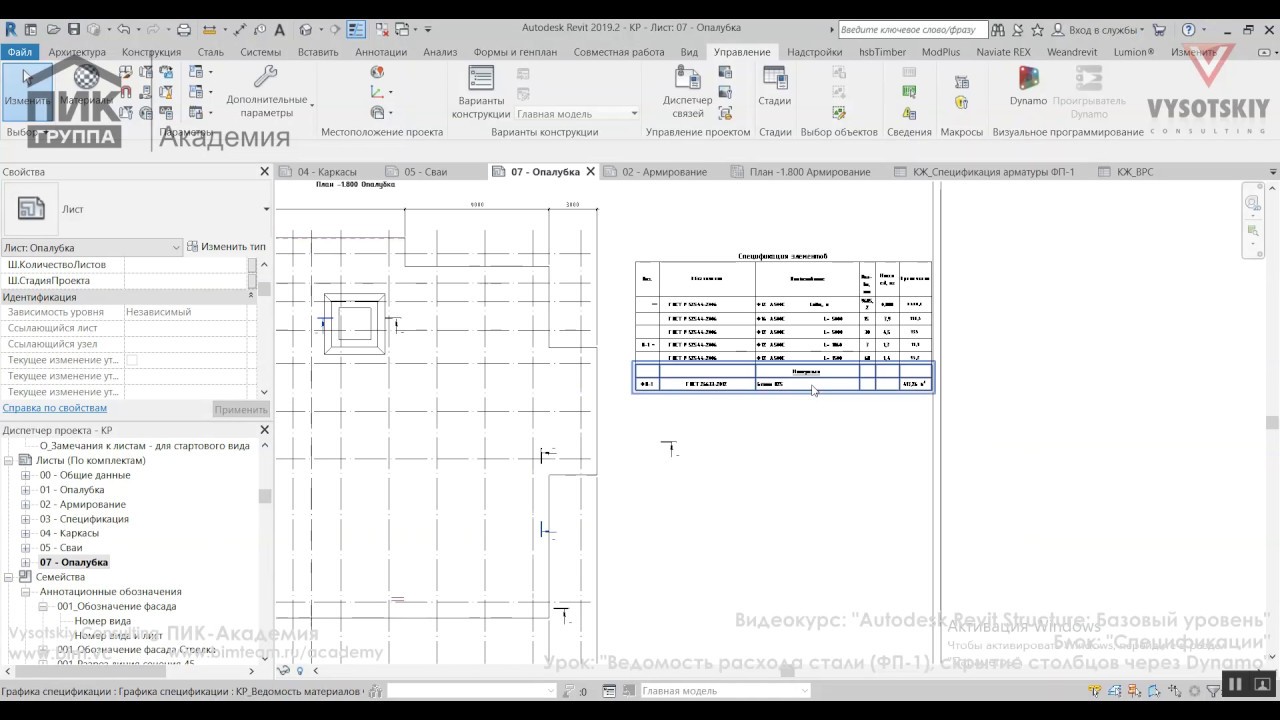Click the binoculars search icon
The image size is (1280, 720).
pyautogui.click(x=999, y=30)
